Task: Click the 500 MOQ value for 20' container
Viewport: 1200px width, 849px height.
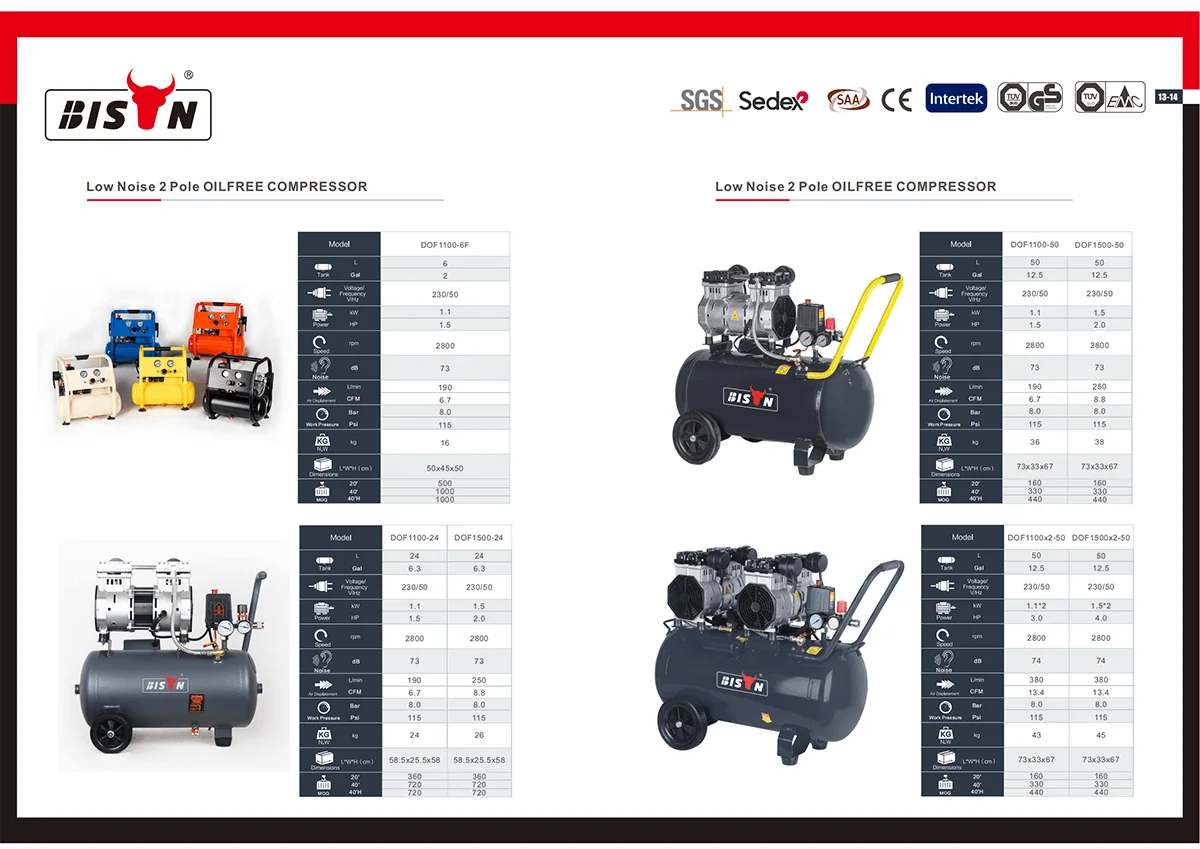Action: pyautogui.click(x=445, y=483)
